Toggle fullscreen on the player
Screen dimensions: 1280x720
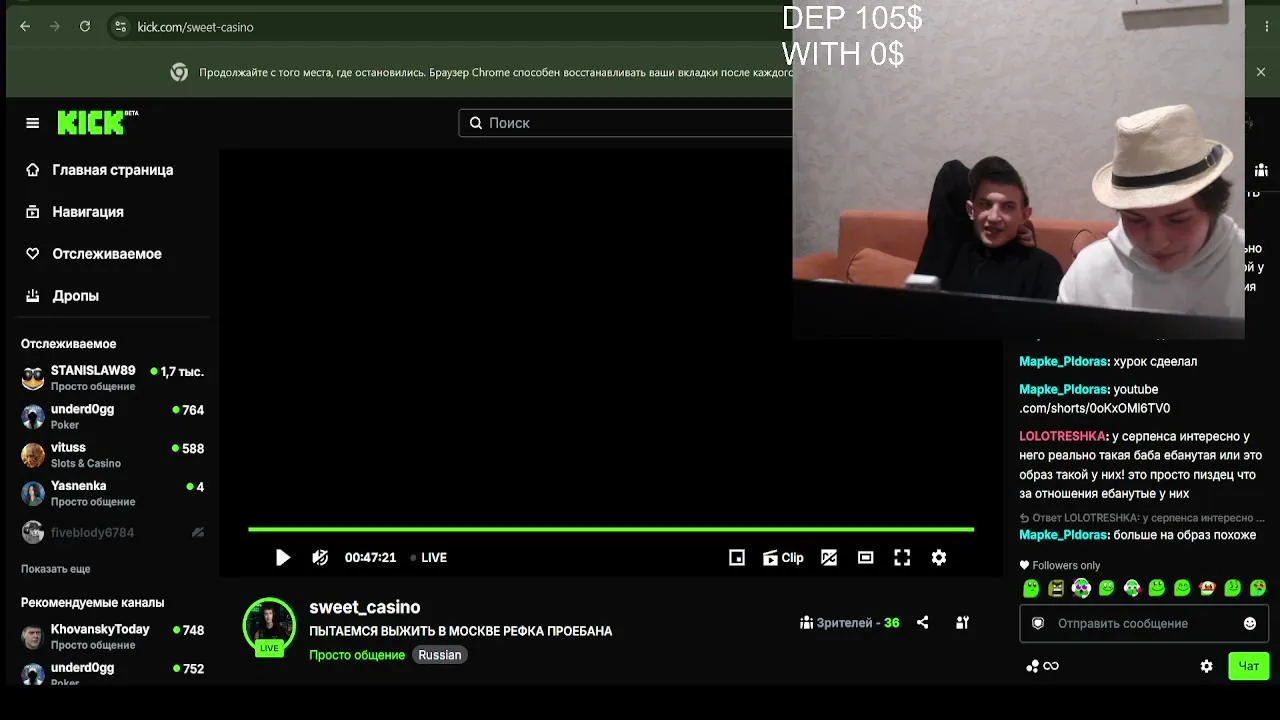(x=902, y=558)
